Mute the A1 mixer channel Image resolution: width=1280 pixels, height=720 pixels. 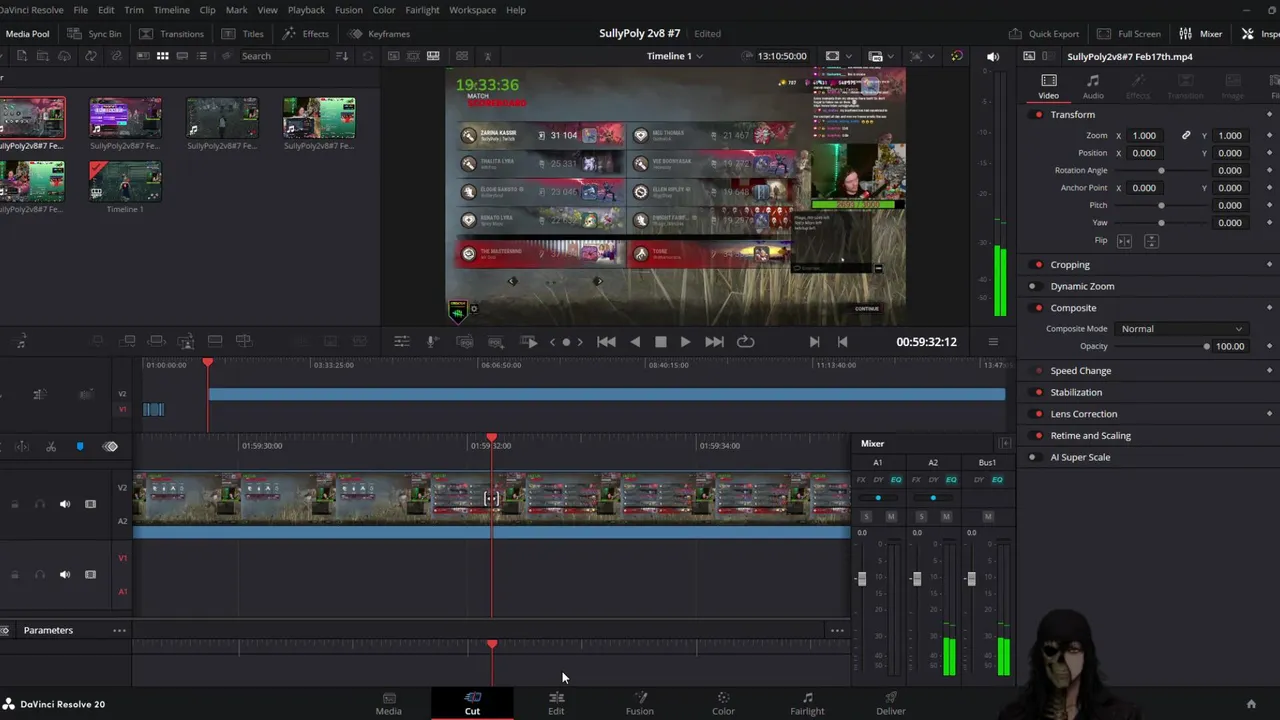click(x=891, y=517)
